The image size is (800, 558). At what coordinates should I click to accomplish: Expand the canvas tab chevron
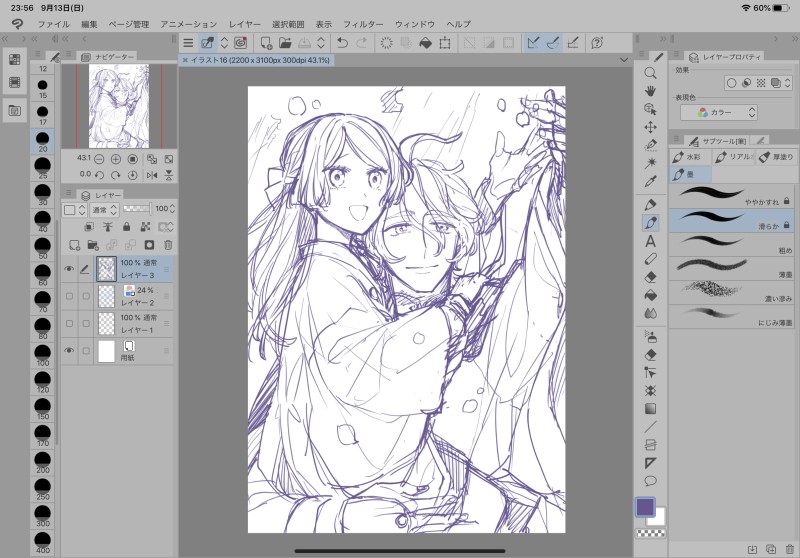point(623,60)
